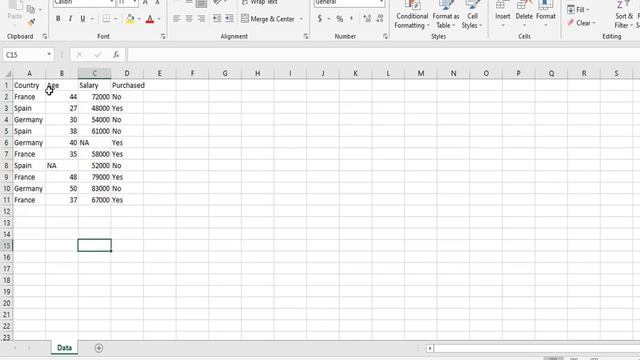Align text left

(176, 19)
